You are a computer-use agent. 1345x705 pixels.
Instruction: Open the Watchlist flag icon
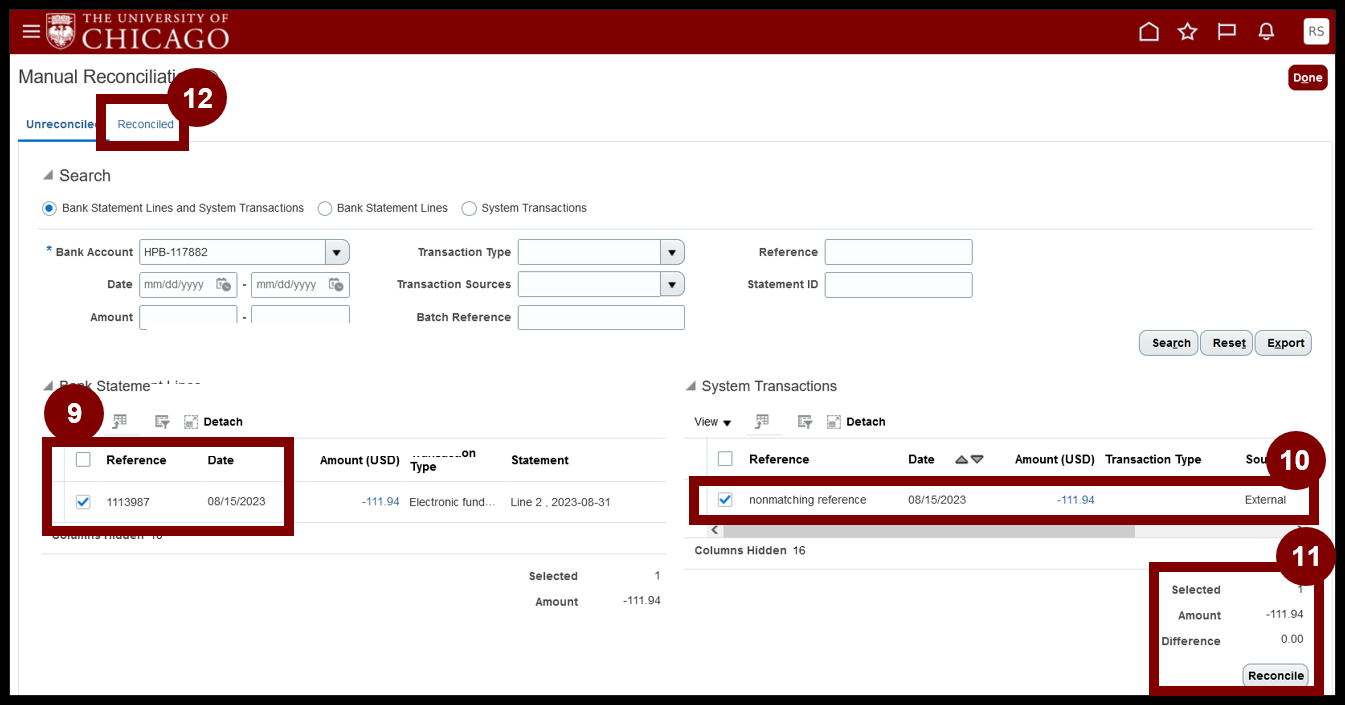point(1227,32)
